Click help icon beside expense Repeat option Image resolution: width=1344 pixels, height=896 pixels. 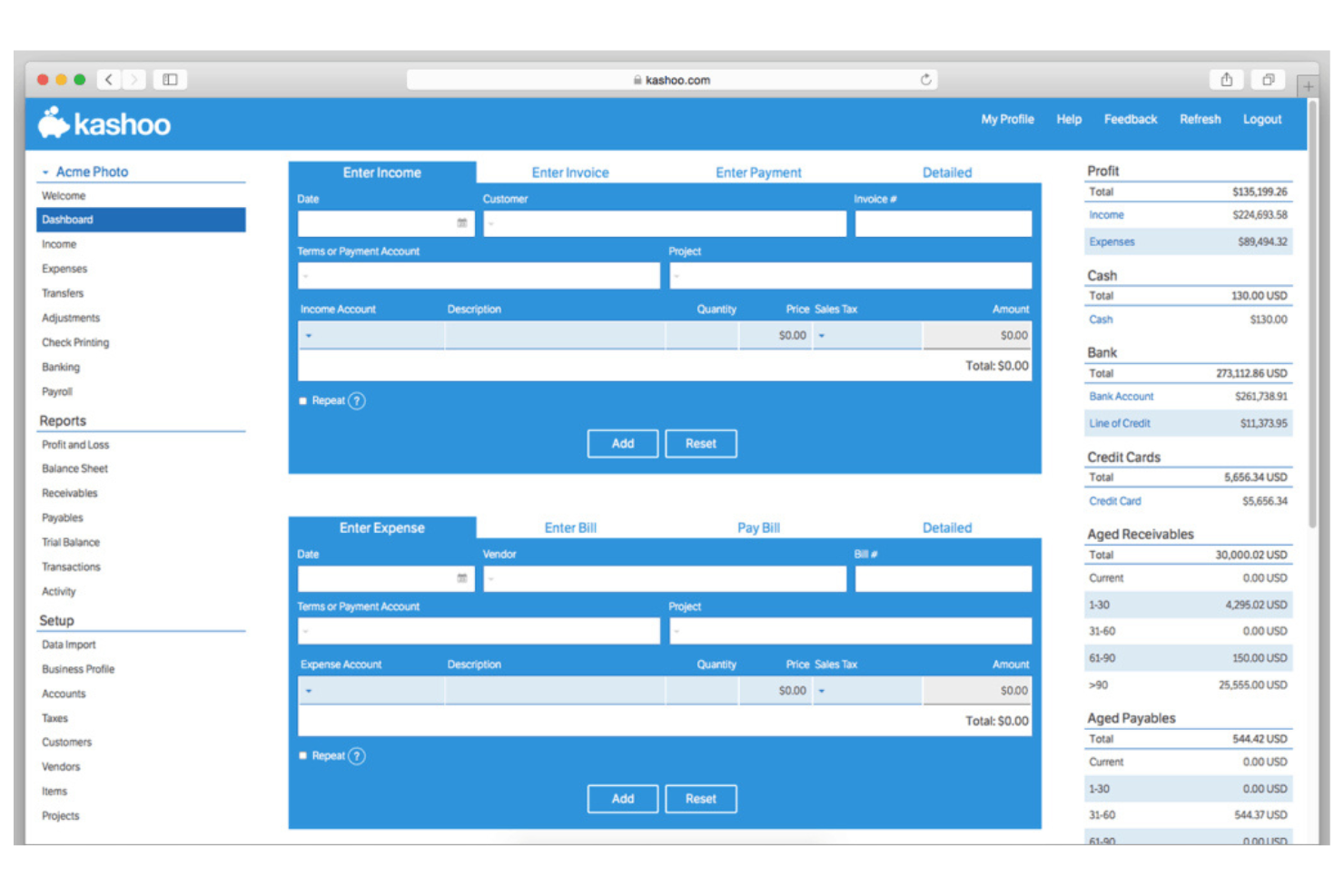[358, 755]
